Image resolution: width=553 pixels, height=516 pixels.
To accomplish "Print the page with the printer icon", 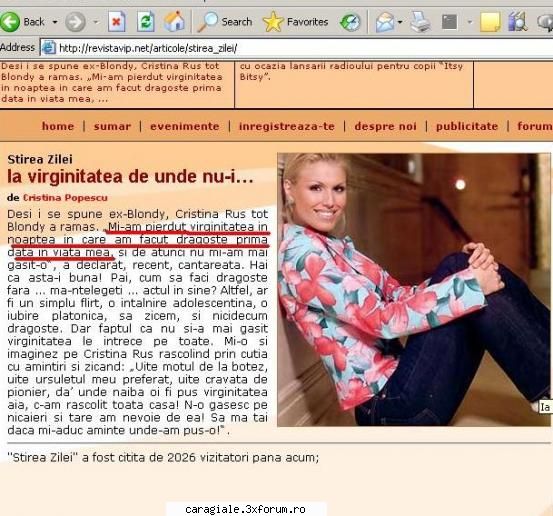I will tap(420, 22).
